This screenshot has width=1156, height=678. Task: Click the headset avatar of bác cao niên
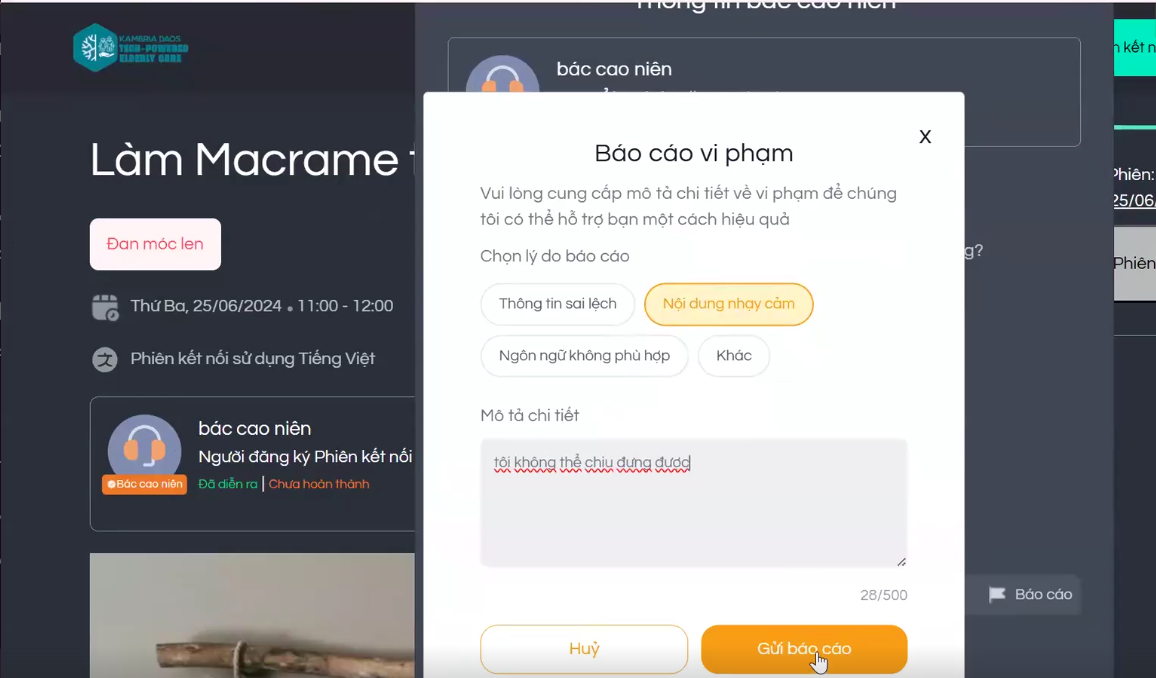pos(144,446)
